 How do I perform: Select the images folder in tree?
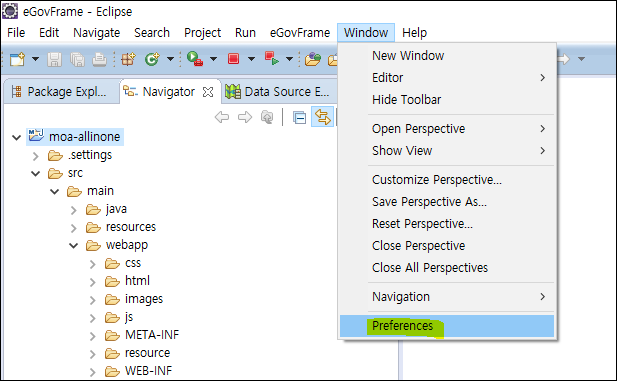pos(134,299)
